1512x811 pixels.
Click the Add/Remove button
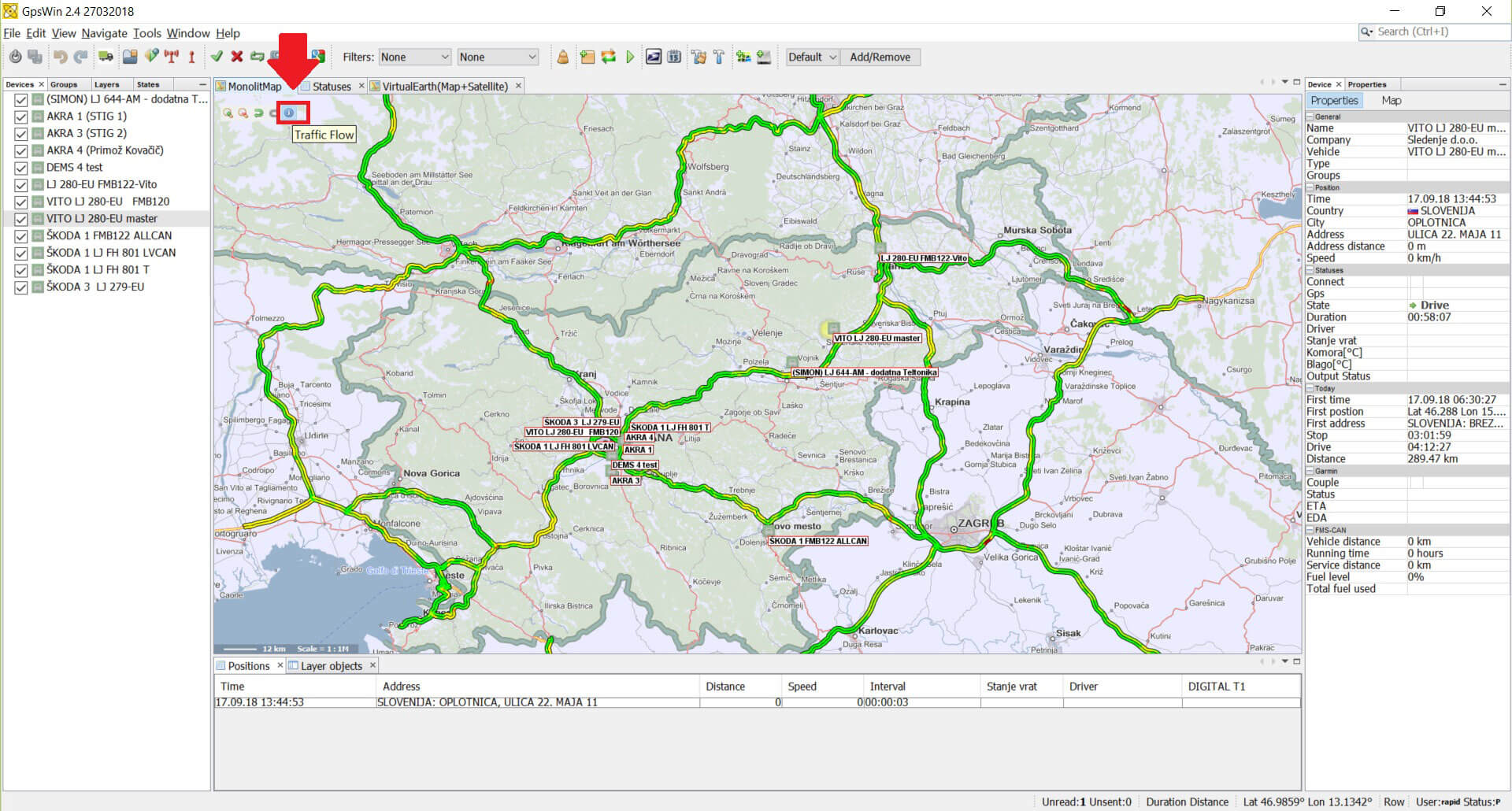880,57
